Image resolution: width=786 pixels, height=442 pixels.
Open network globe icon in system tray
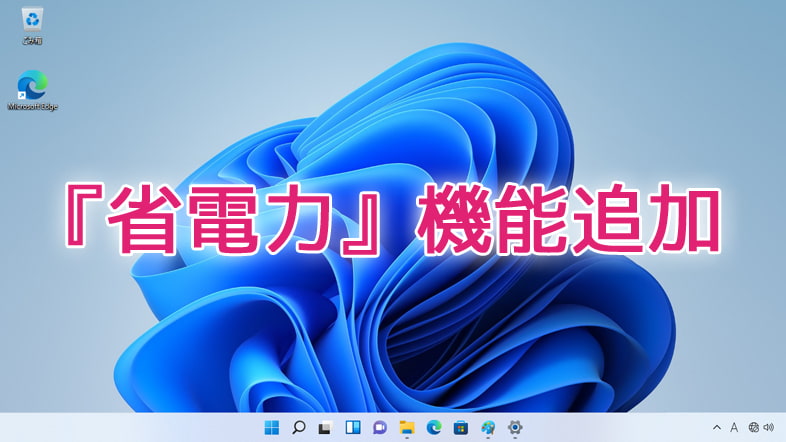[753, 427]
